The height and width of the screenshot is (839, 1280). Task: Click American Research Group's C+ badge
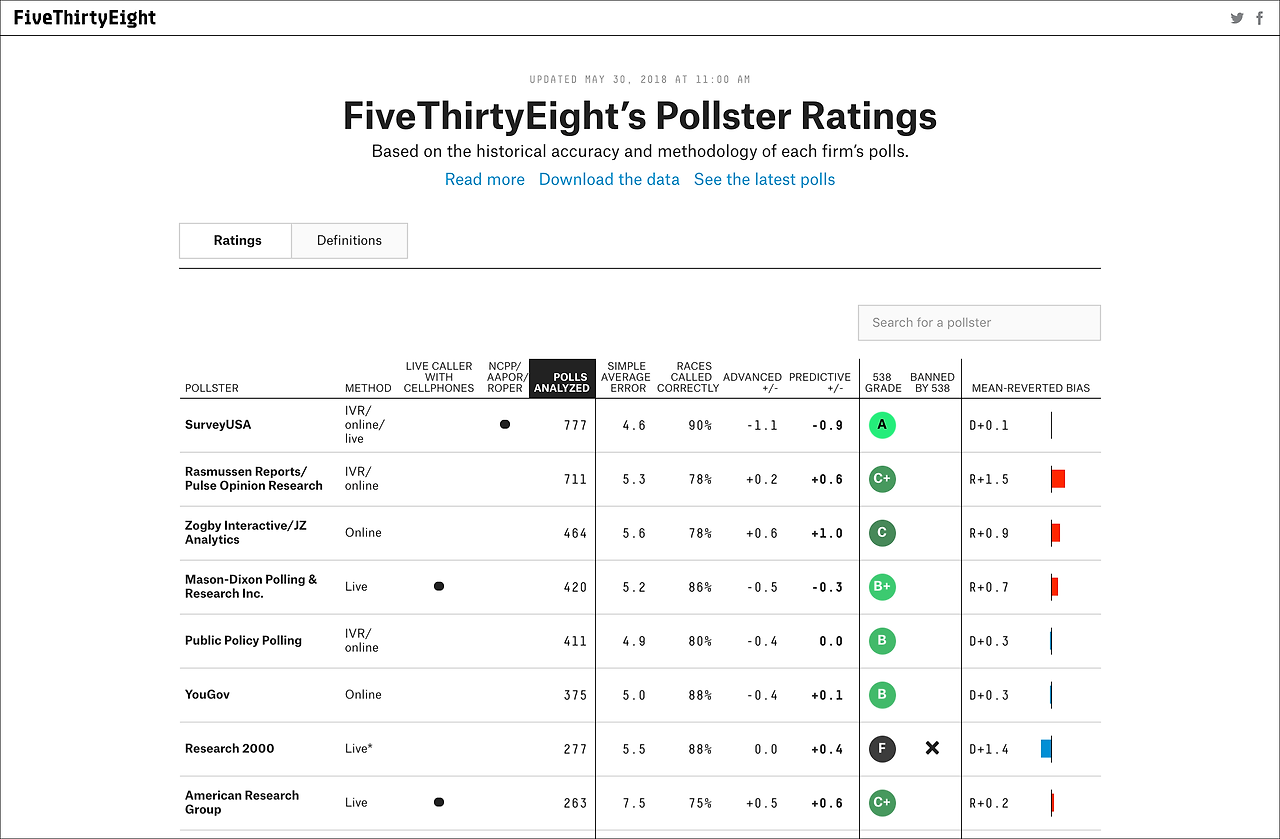click(882, 802)
